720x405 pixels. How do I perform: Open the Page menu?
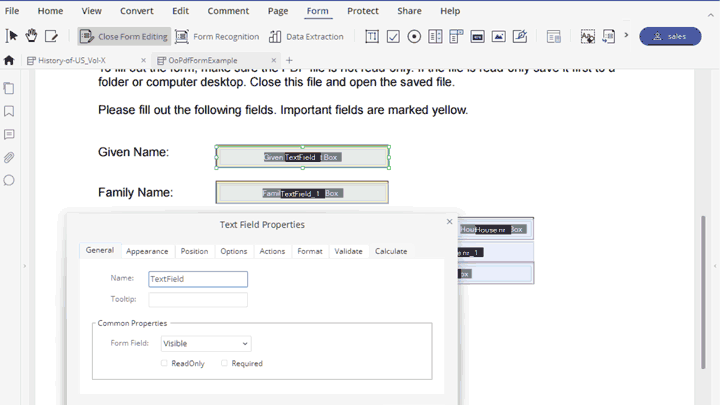(x=278, y=11)
